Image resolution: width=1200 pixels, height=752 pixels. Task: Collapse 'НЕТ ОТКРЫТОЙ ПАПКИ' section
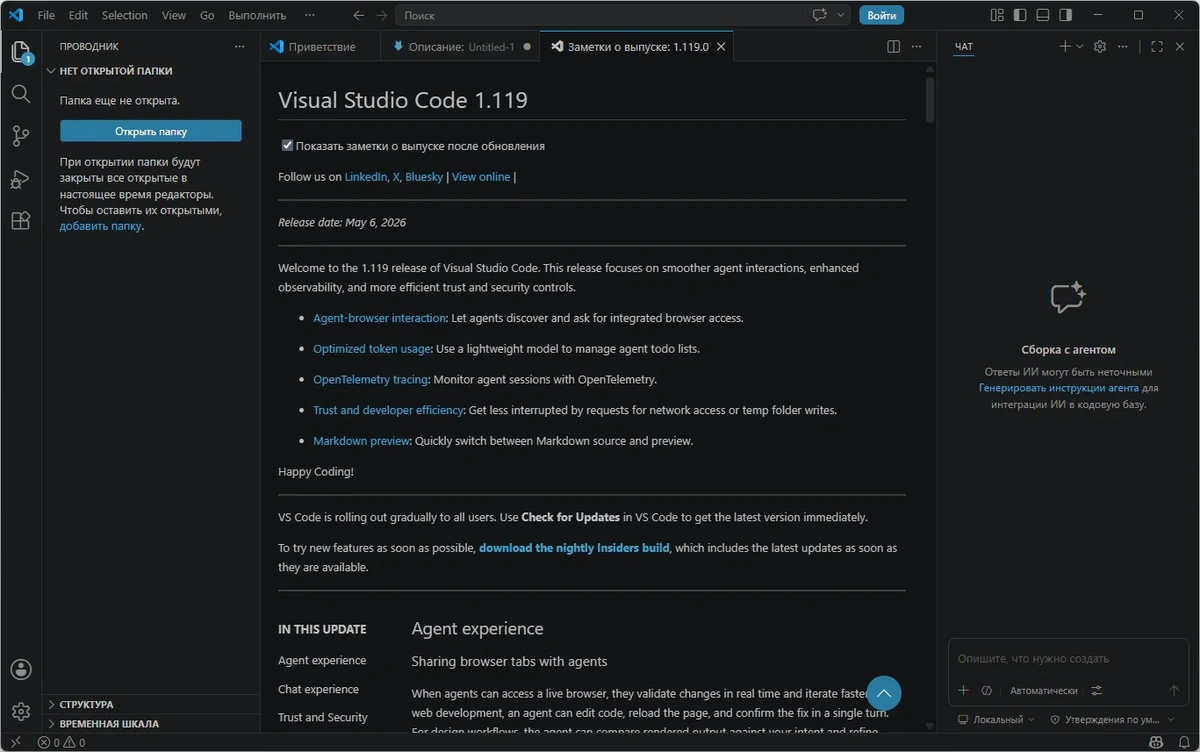coord(152,71)
